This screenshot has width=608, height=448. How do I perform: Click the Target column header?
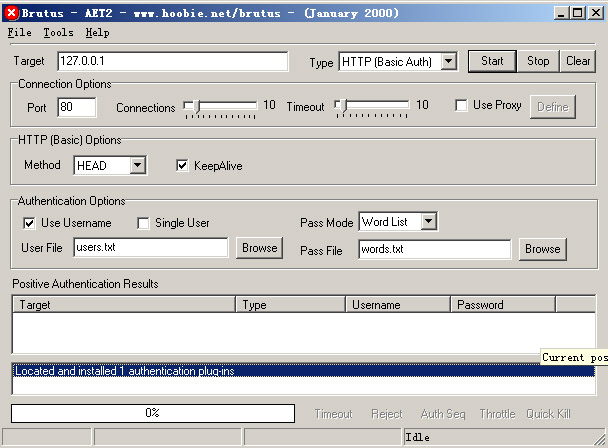[124, 304]
